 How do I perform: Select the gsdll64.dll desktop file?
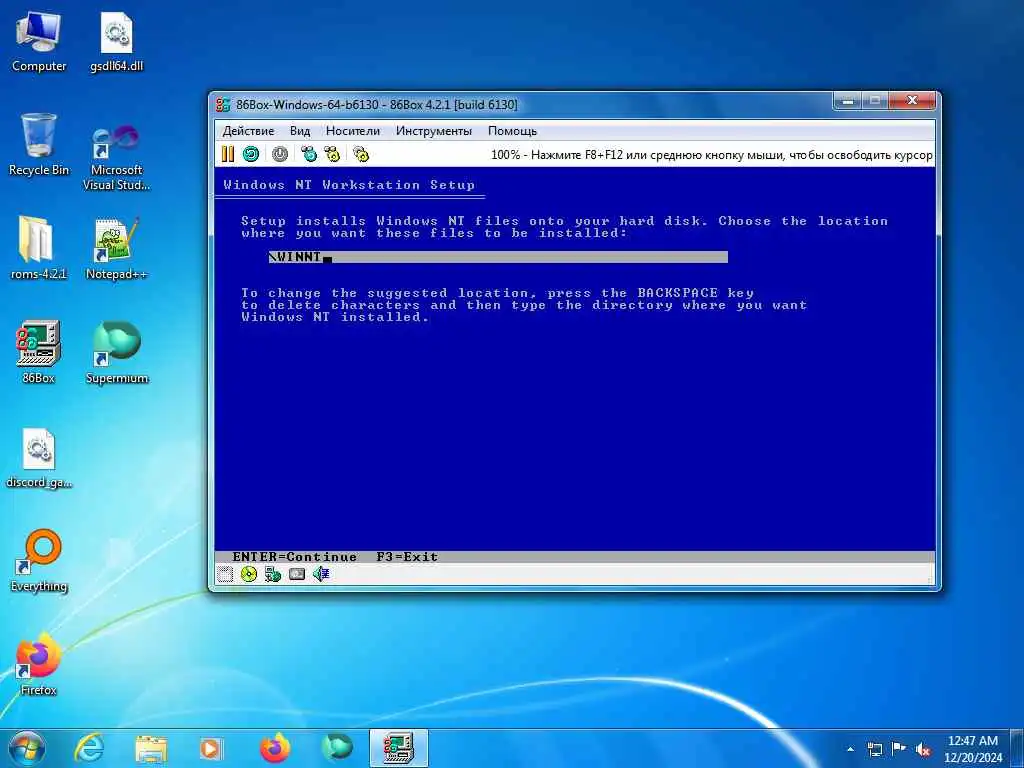tap(116, 42)
